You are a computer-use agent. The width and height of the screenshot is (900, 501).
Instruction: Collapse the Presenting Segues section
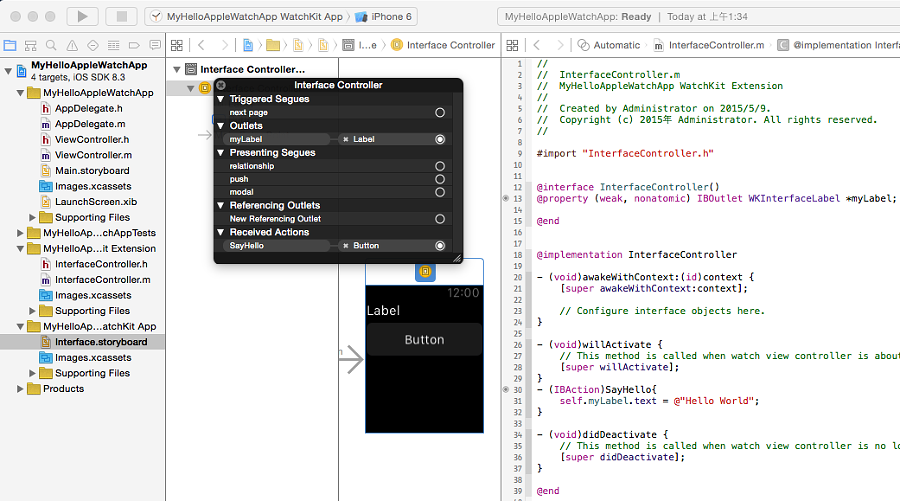click(220, 153)
